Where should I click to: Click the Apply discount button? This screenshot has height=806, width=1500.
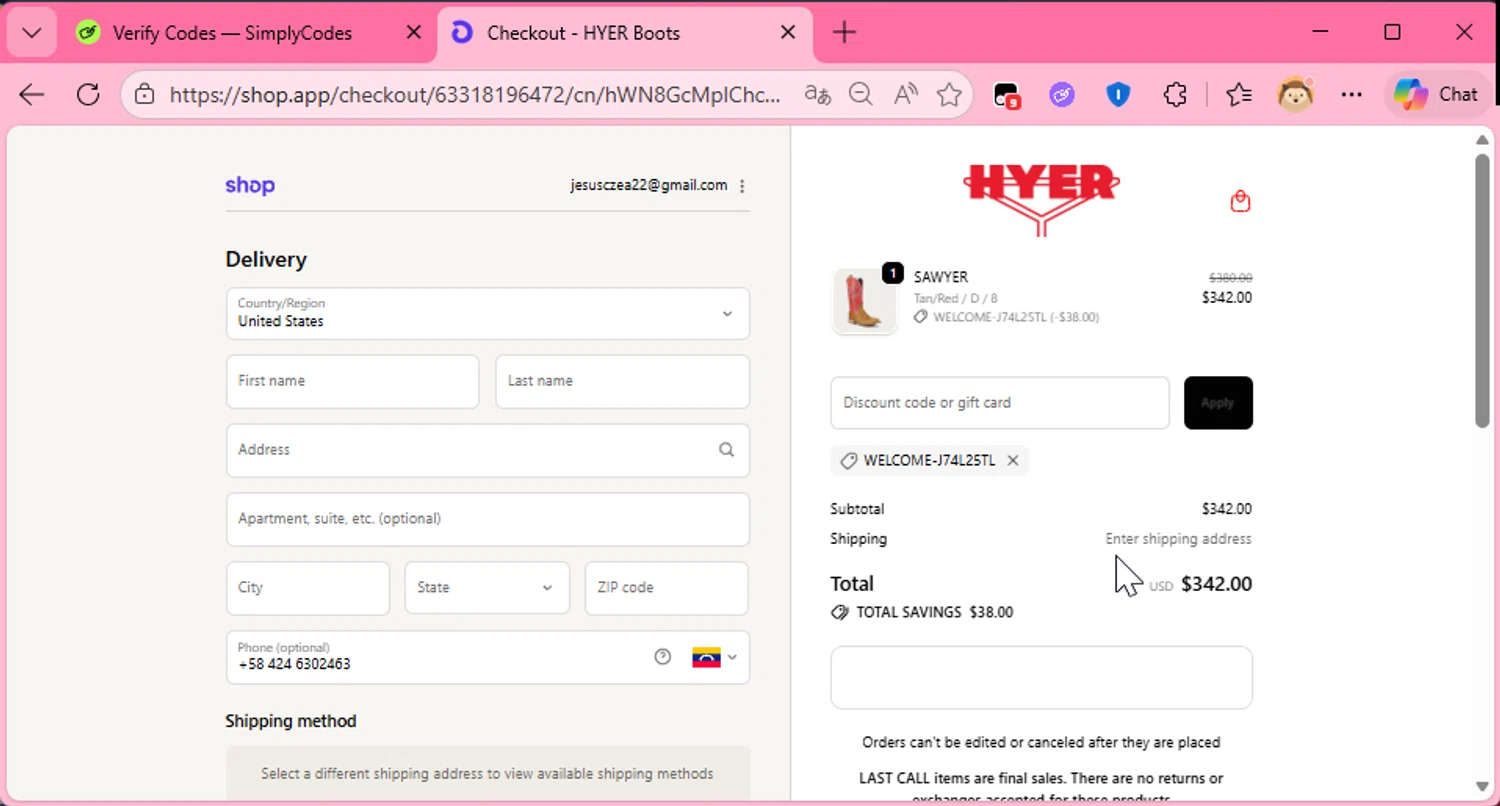pyautogui.click(x=1218, y=403)
